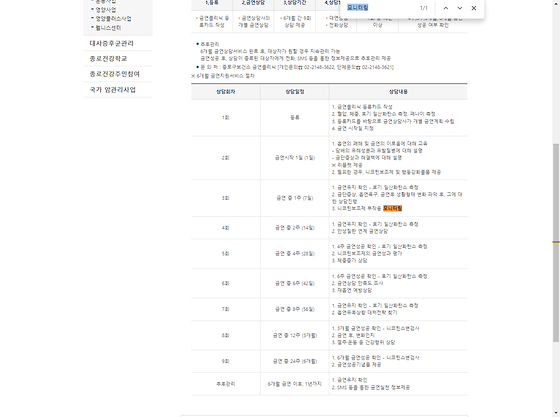Click the 금연 중 24주 (6개월) cell

pyautogui.click(x=295, y=361)
